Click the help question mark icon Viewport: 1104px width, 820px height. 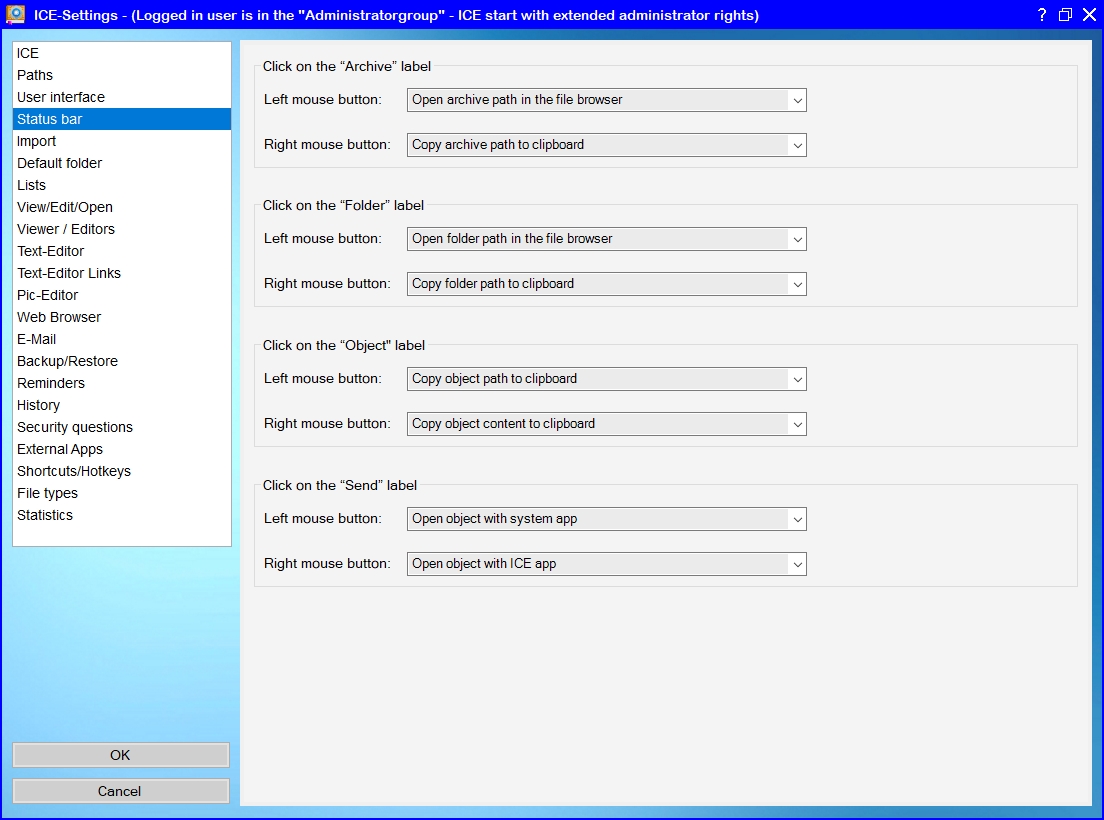coord(1041,15)
